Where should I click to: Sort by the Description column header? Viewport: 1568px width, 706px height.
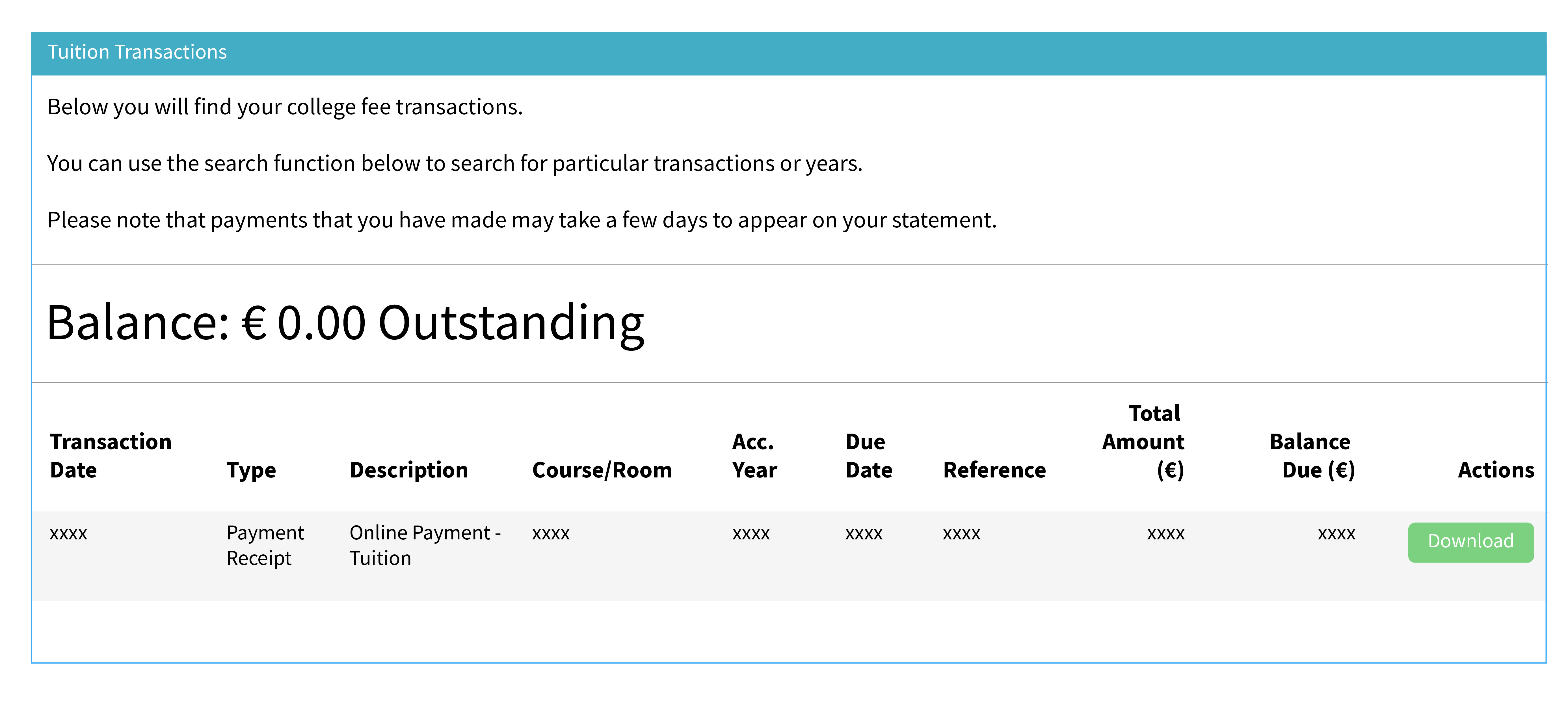pos(408,470)
